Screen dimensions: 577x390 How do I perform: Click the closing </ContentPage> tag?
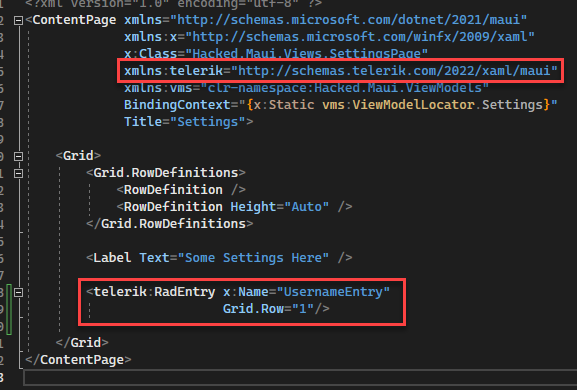(x=78, y=360)
